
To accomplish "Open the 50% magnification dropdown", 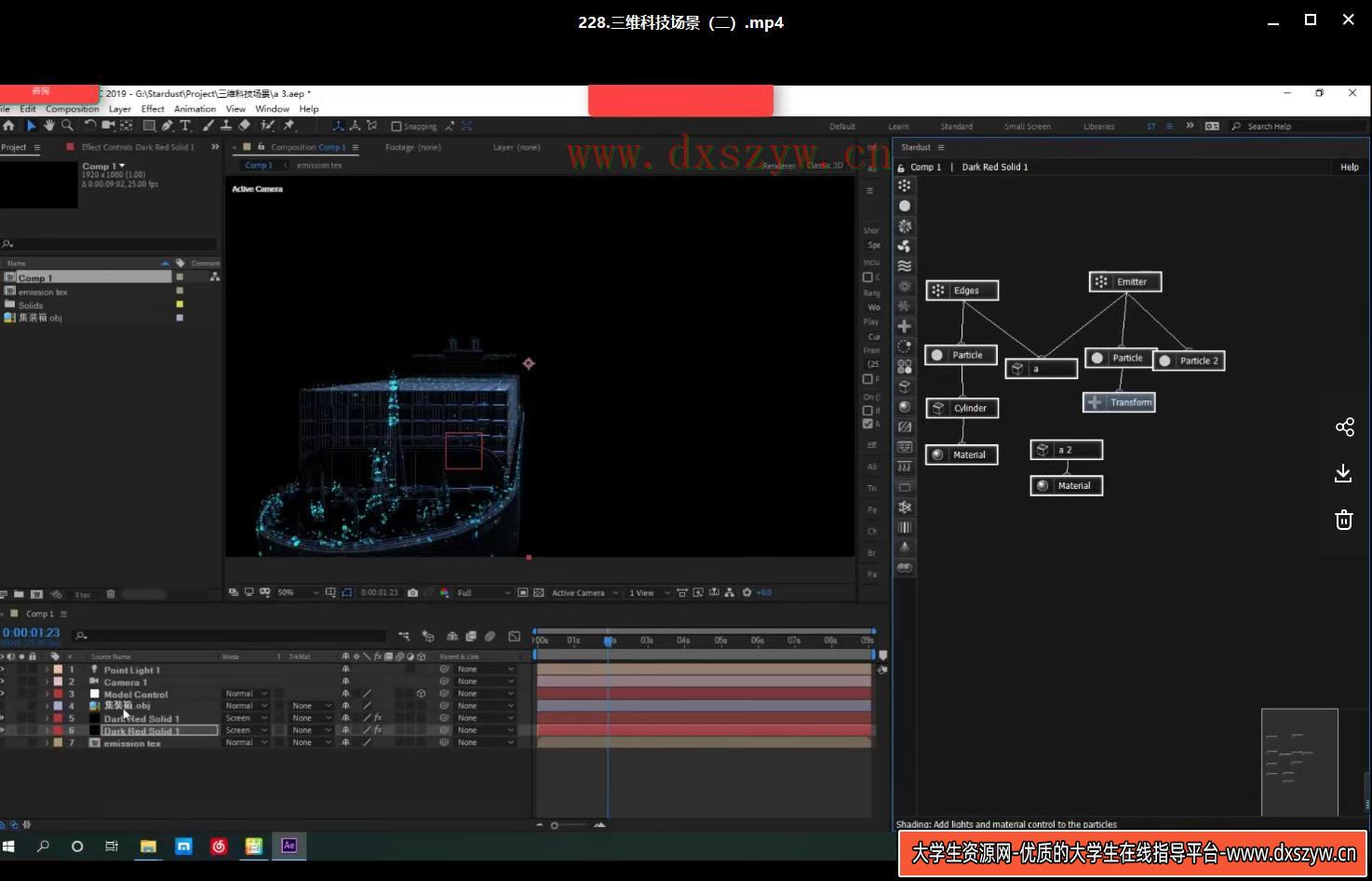I will click(x=298, y=592).
